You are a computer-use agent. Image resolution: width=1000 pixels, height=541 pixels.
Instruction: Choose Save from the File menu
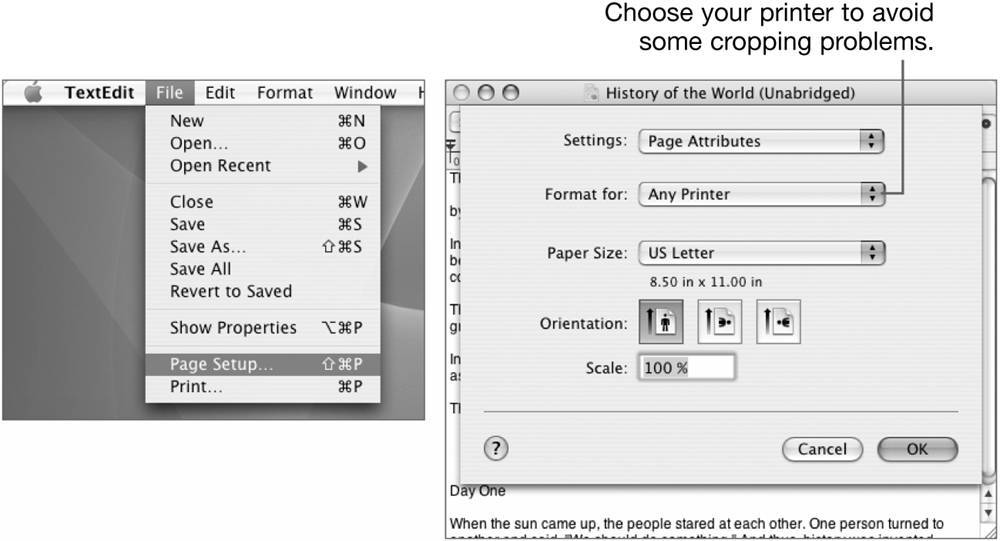tap(263, 224)
